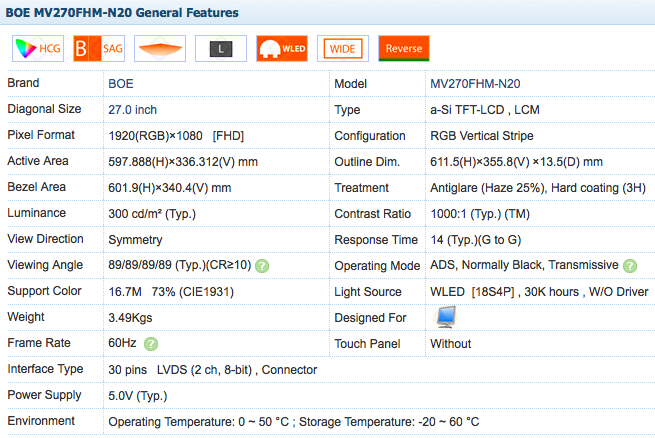Click the 597.888(H)×336.312(V) mm active area value
The width and height of the screenshot is (655, 438).
(183, 162)
